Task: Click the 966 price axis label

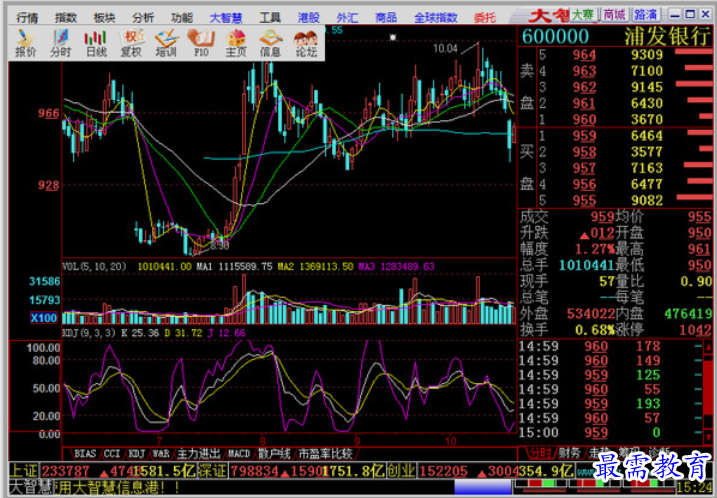Action: [x=48, y=113]
